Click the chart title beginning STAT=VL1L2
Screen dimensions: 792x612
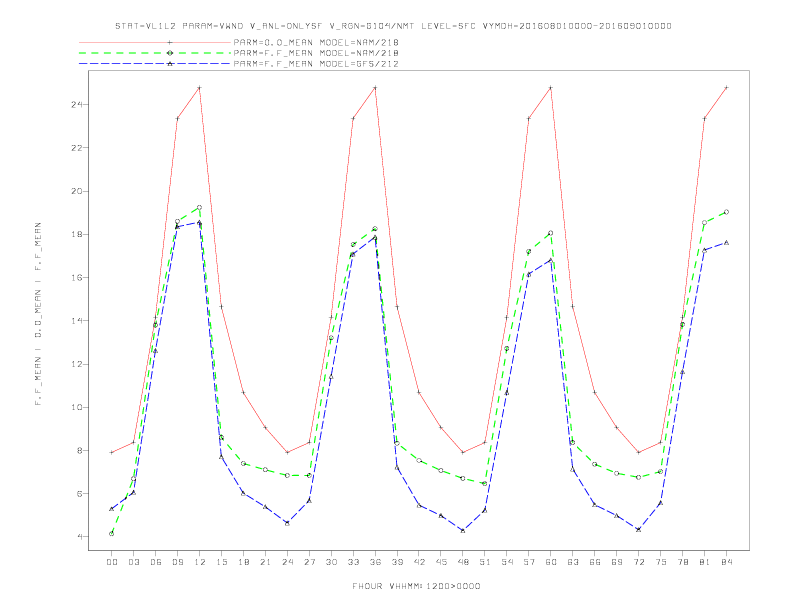point(393,26)
